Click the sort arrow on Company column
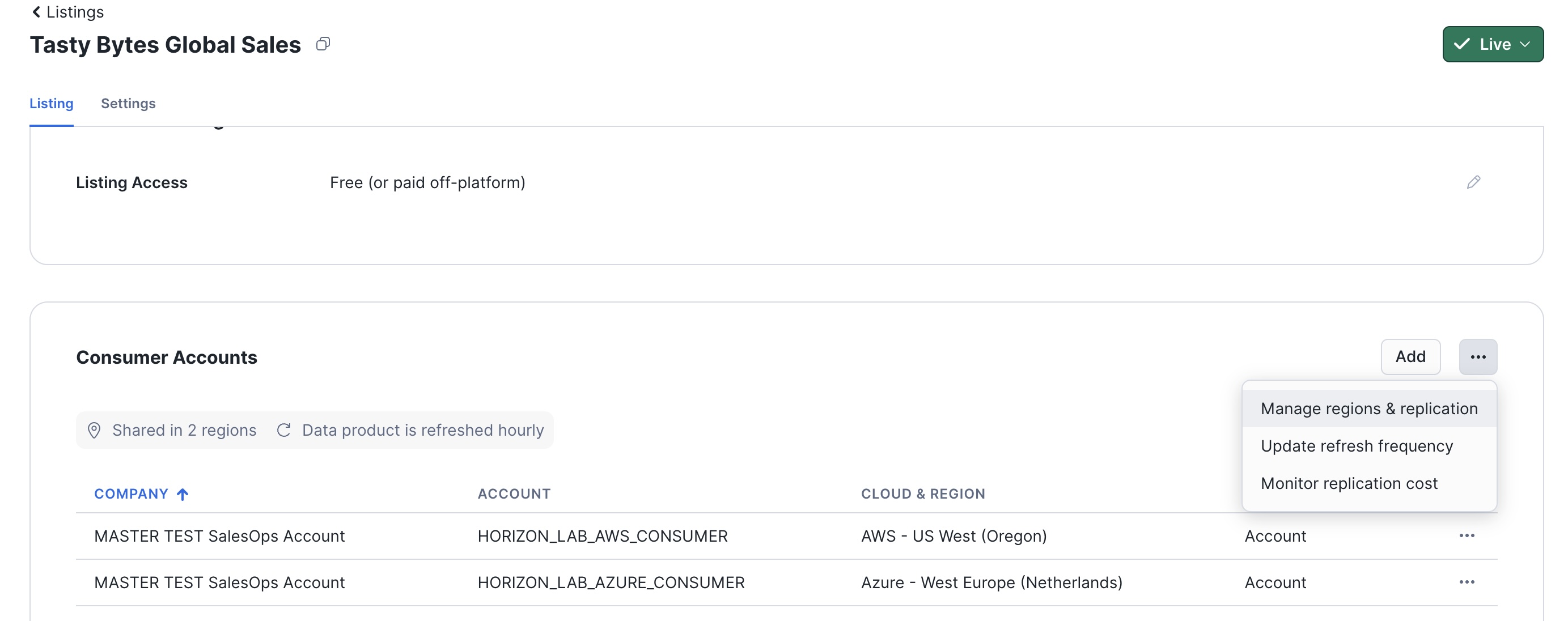This screenshot has width=1568, height=621. pyautogui.click(x=183, y=494)
